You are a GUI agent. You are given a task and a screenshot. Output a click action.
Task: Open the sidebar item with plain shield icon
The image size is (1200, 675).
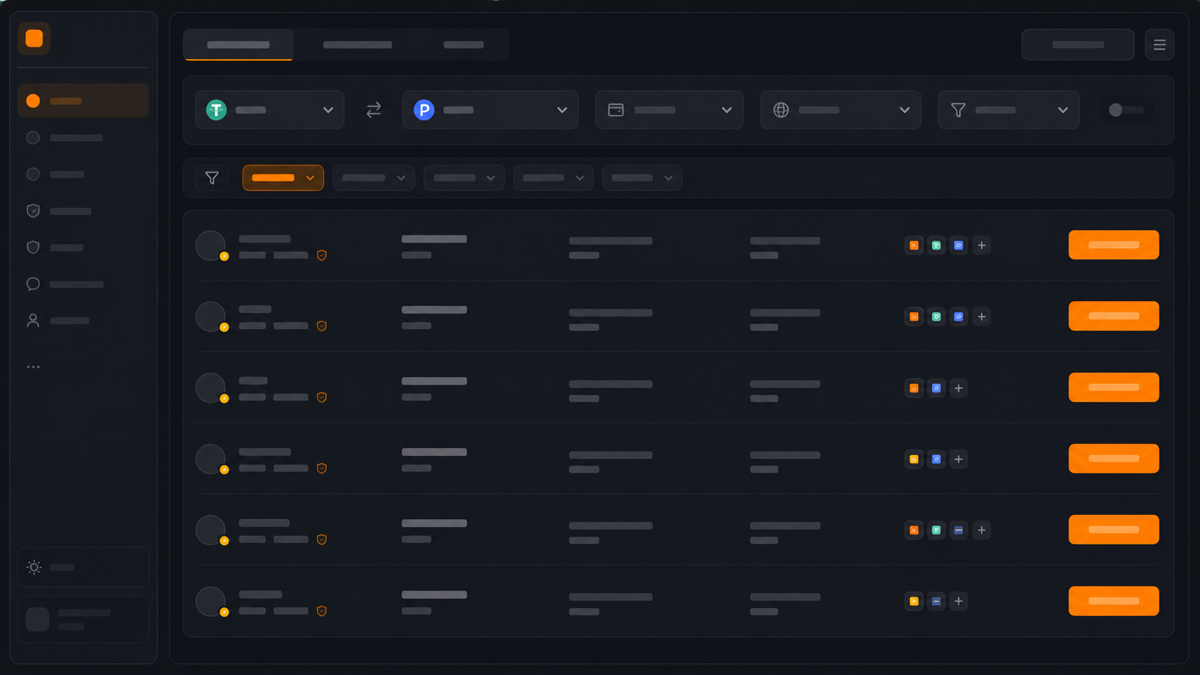[83, 247]
